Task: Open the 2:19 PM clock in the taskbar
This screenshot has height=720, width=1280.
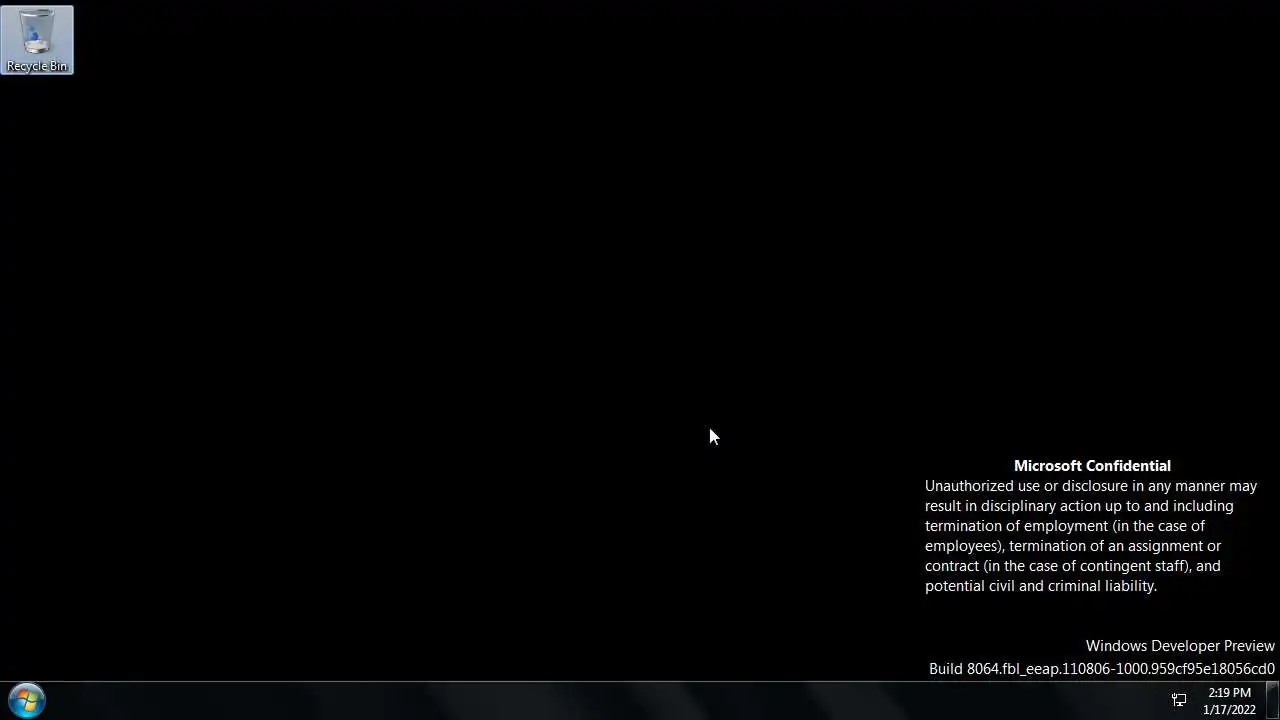Action: 1229,701
